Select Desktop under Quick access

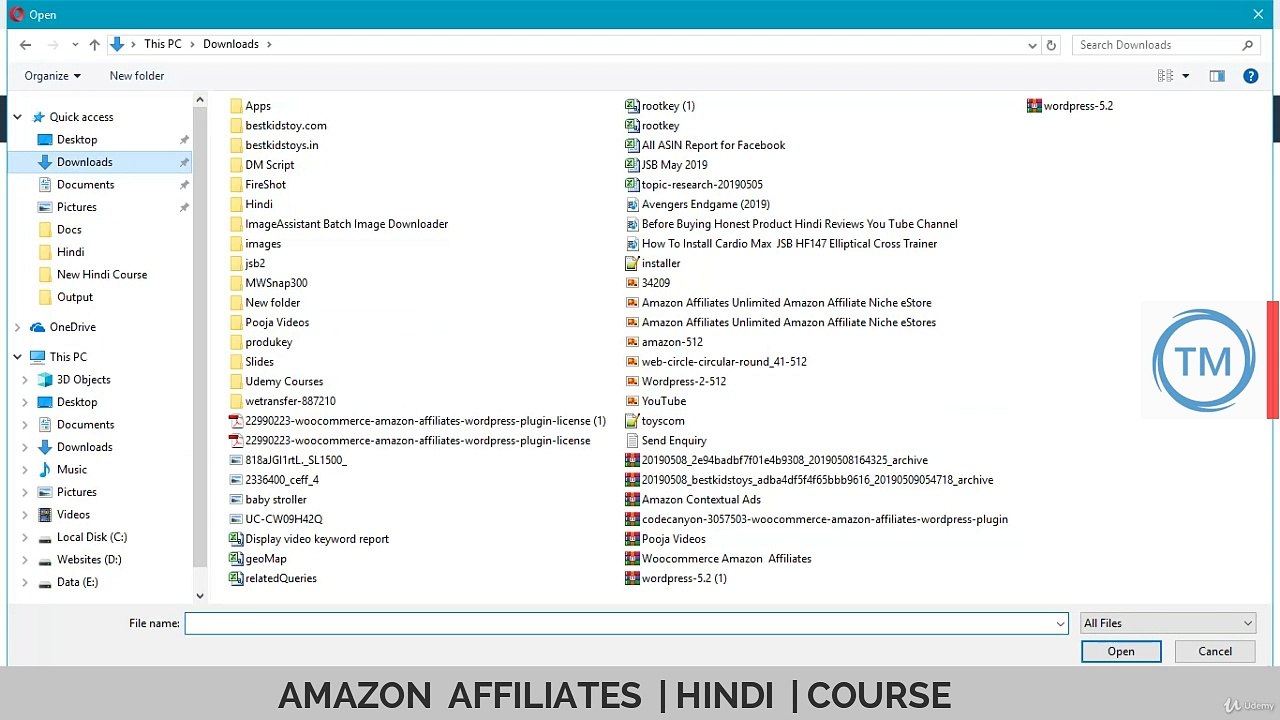click(x=77, y=140)
